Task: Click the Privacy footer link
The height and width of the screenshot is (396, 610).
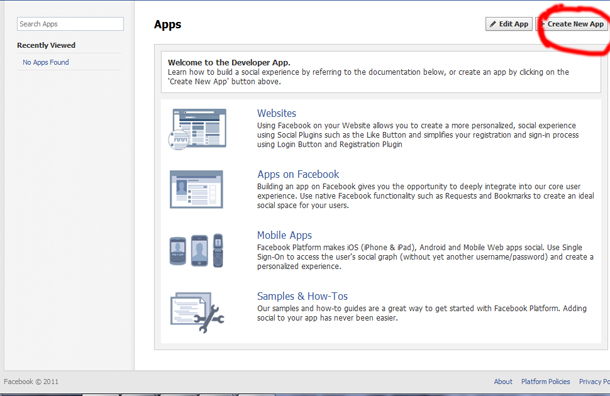Action: pos(594,382)
